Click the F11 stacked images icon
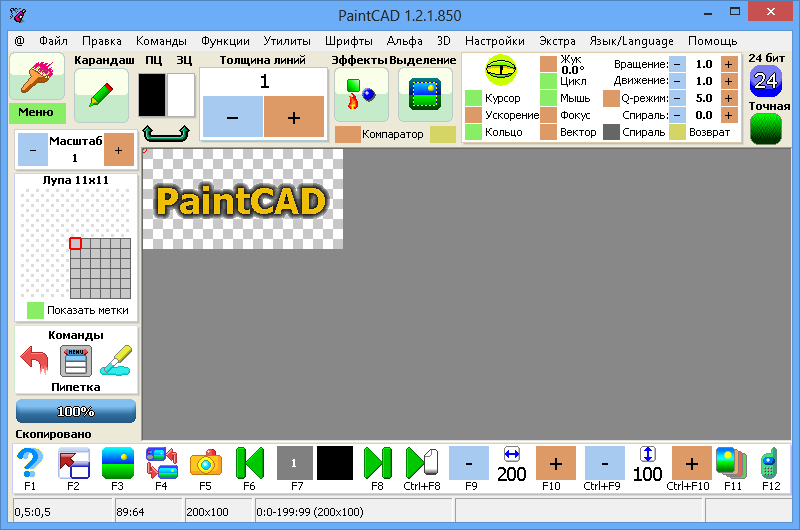Viewport: 800px width, 530px height. pos(732,463)
